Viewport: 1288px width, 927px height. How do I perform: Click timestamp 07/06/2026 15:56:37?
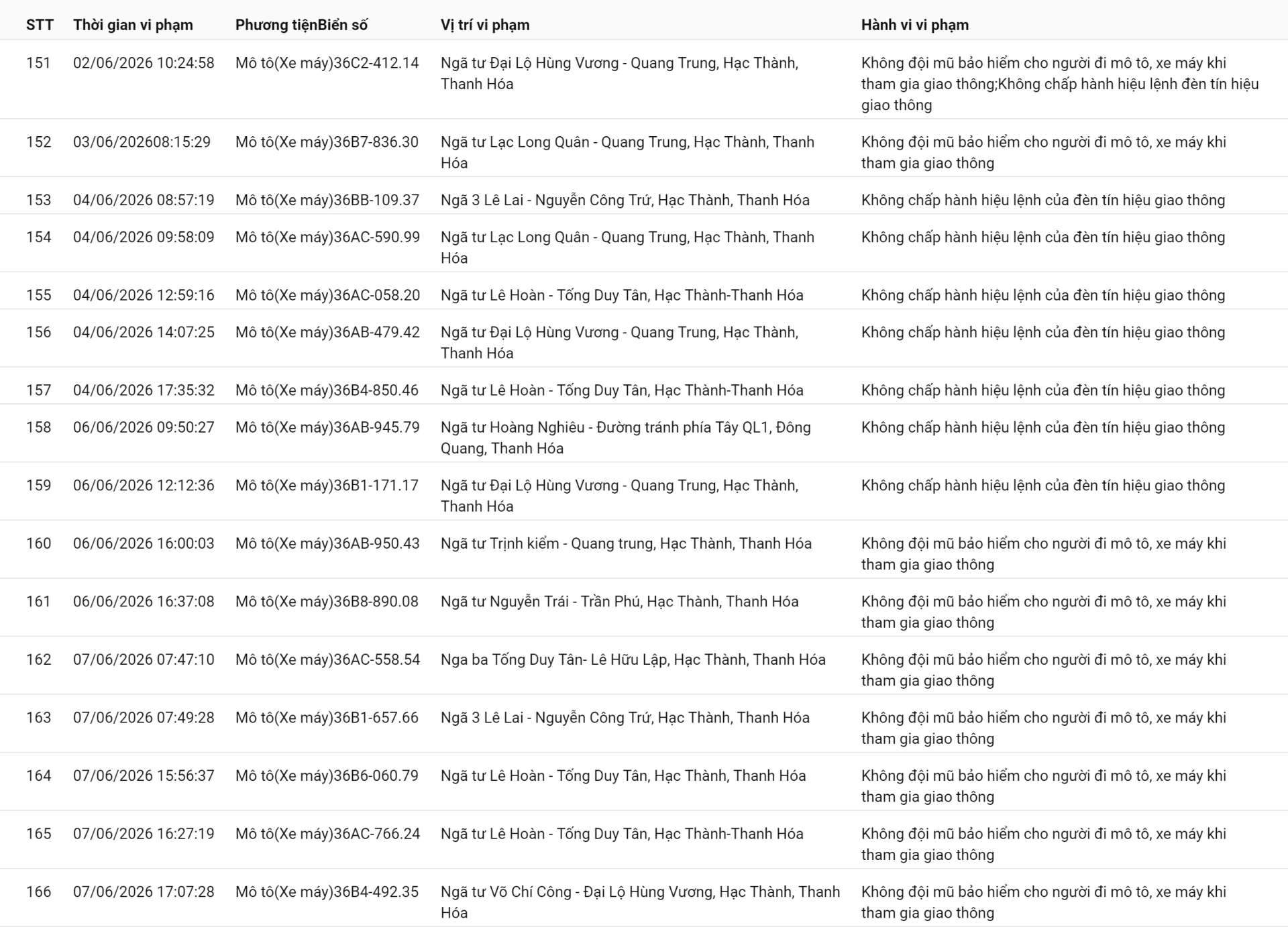tap(144, 776)
